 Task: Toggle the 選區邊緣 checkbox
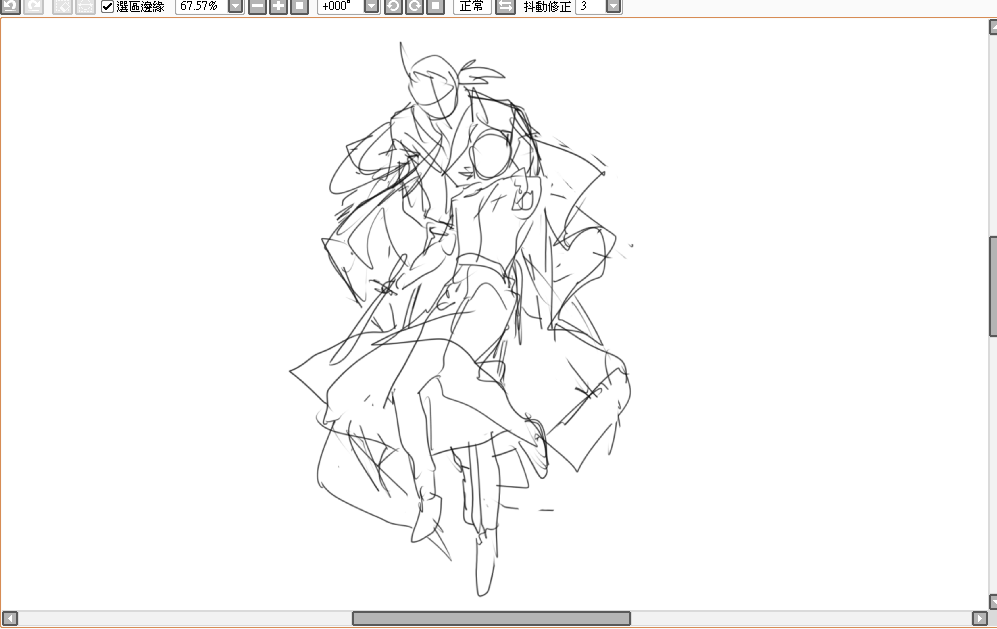[107, 7]
